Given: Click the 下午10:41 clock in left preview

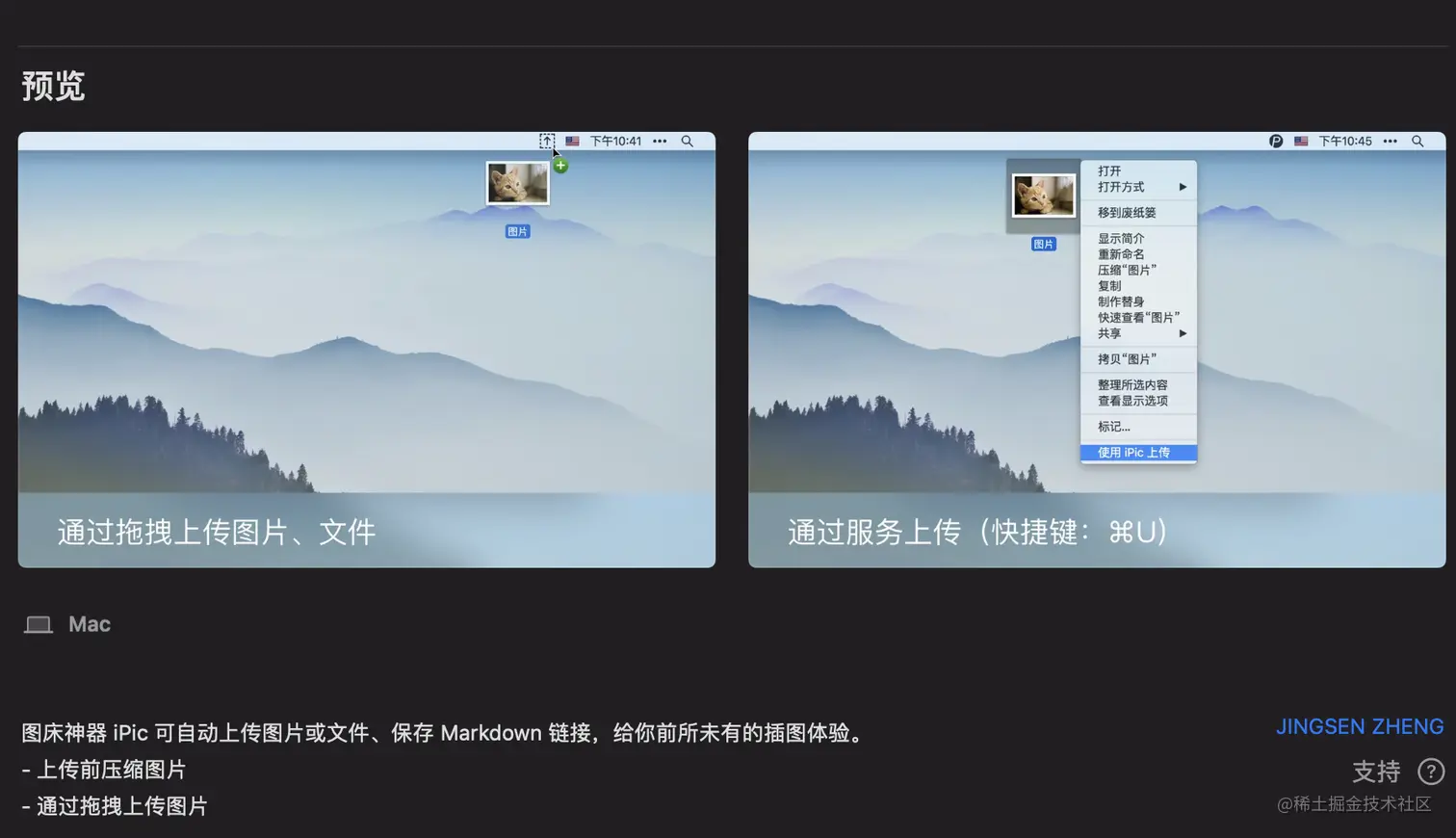Looking at the screenshot, I should pos(615,141).
